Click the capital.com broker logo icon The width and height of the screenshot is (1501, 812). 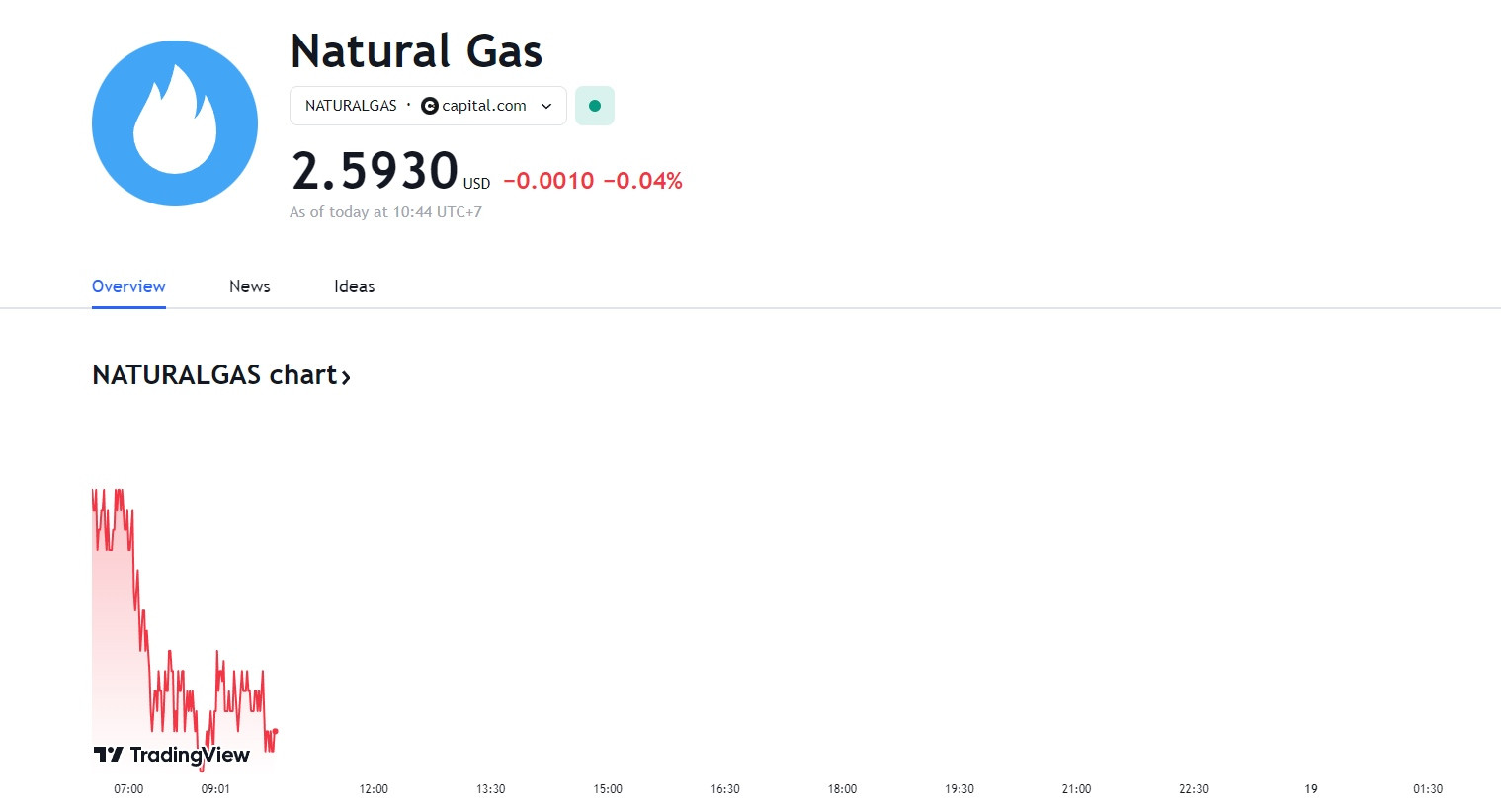tap(429, 106)
